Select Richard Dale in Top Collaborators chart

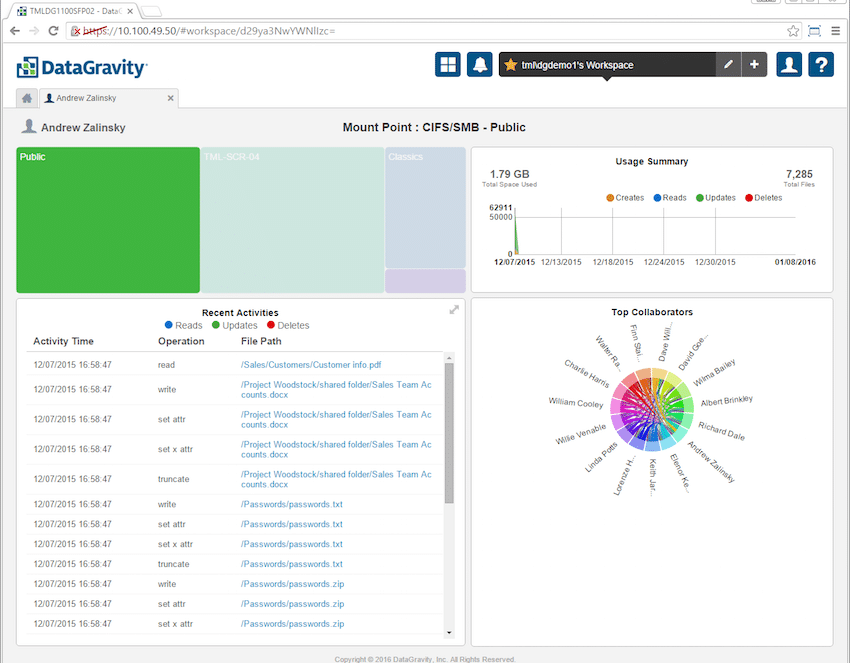(x=722, y=431)
